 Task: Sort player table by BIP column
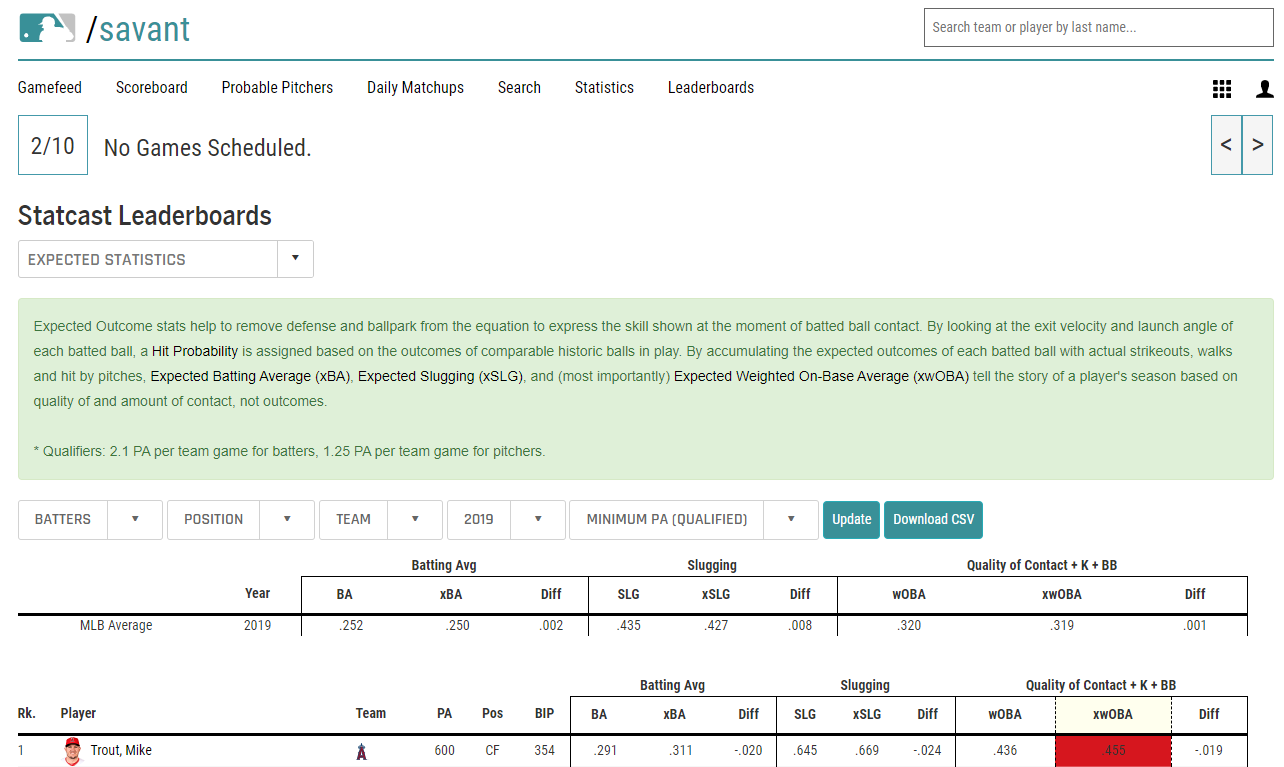coord(545,714)
